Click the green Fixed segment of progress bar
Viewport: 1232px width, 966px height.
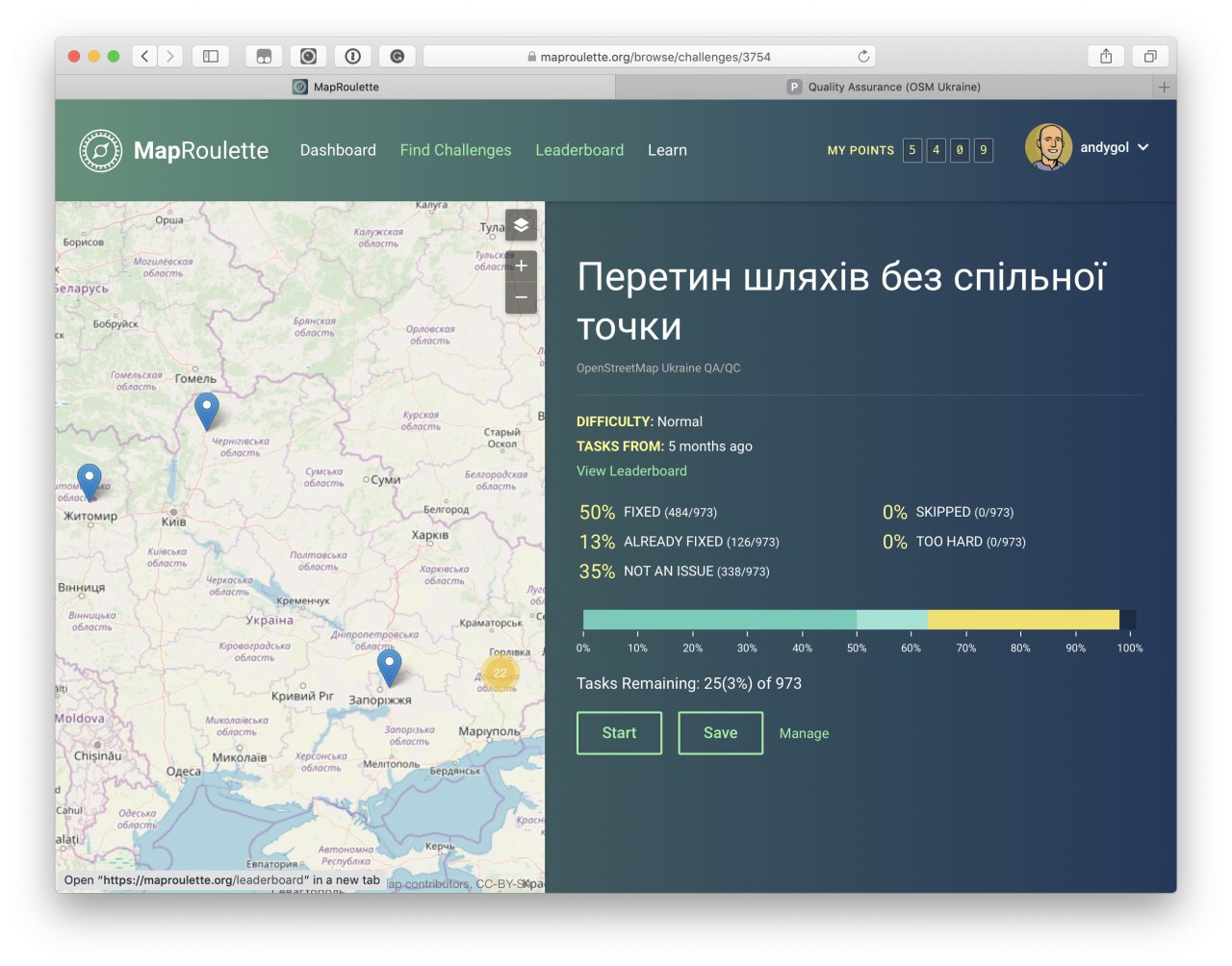pyautogui.click(x=720, y=620)
